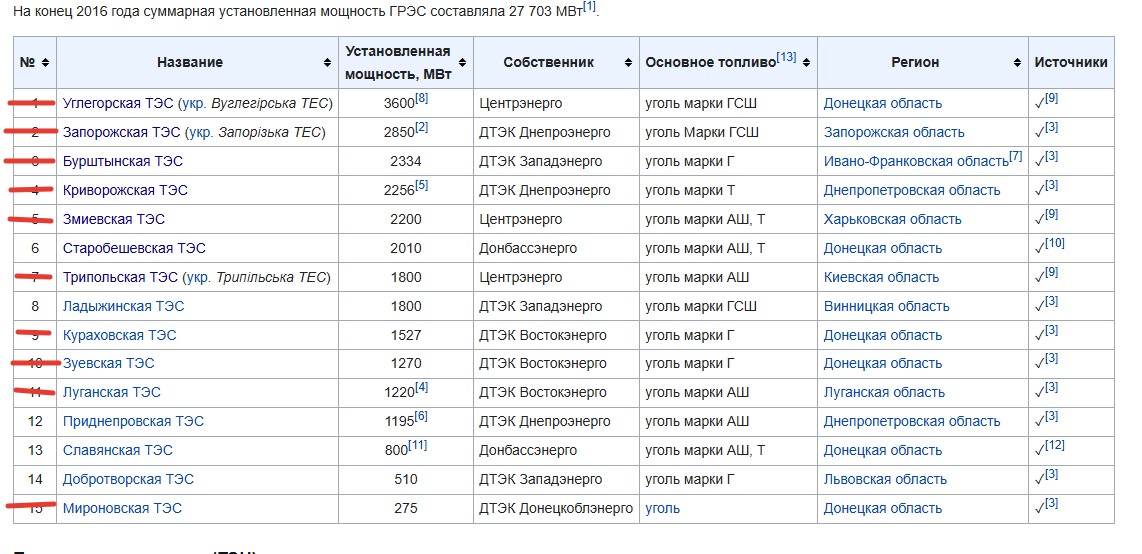Viewport: 1142px width, 554px height.
Task: Open Добротворская ТЭС link
Action: (128, 480)
